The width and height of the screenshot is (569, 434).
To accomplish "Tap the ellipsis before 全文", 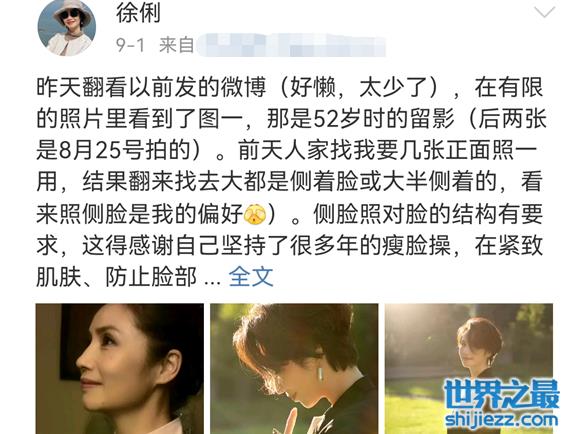I will coord(212,279).
